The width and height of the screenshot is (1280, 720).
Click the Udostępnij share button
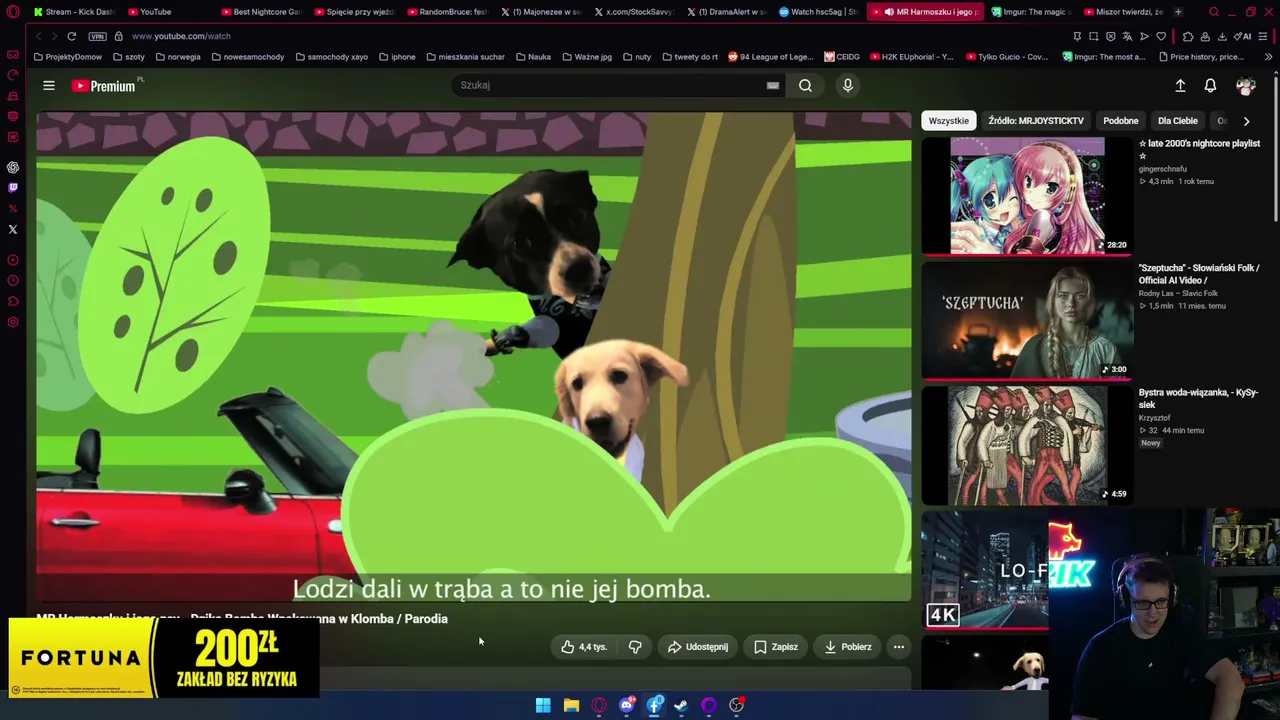click(698, 647)
